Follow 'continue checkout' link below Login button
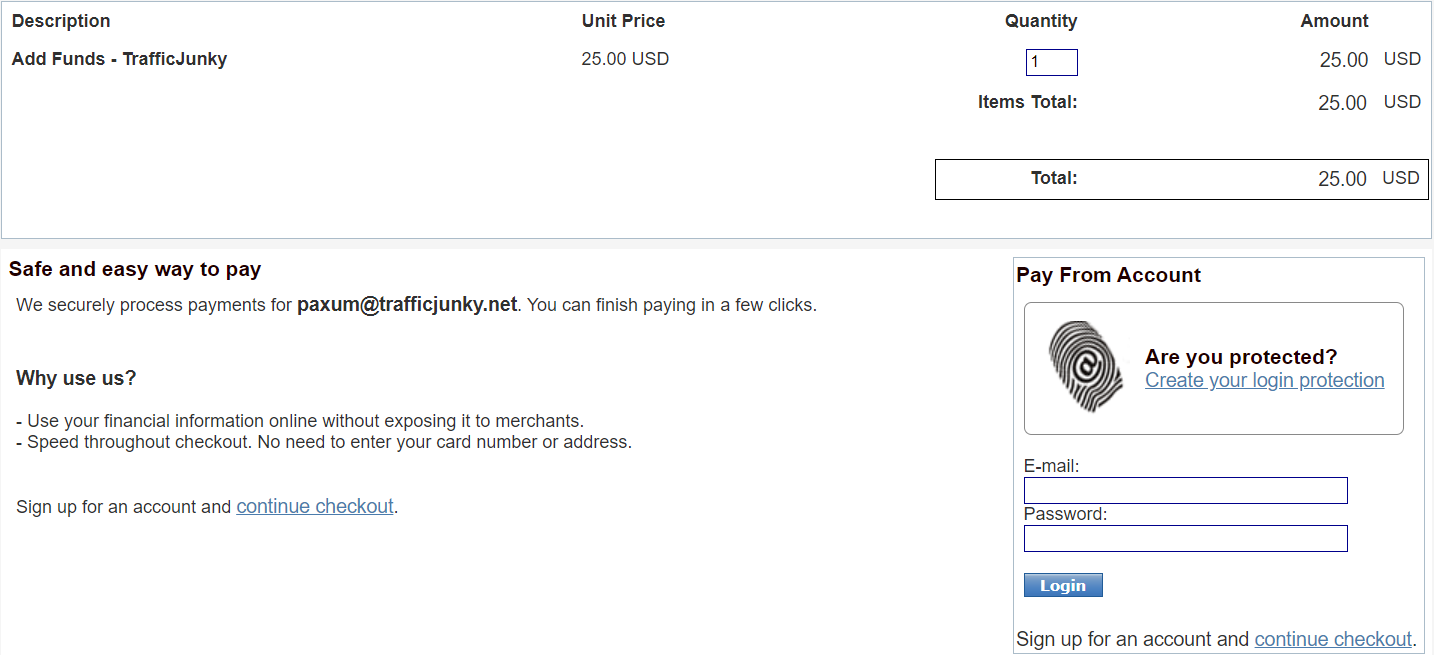This screenshot has width=1434, height=655. [1333, 639]
